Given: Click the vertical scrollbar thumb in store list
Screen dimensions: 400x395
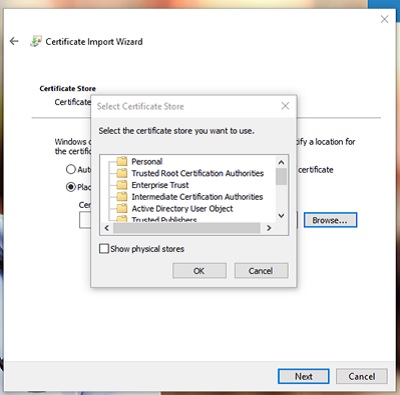Looking at the screenshot, I should tap(281, 177).
